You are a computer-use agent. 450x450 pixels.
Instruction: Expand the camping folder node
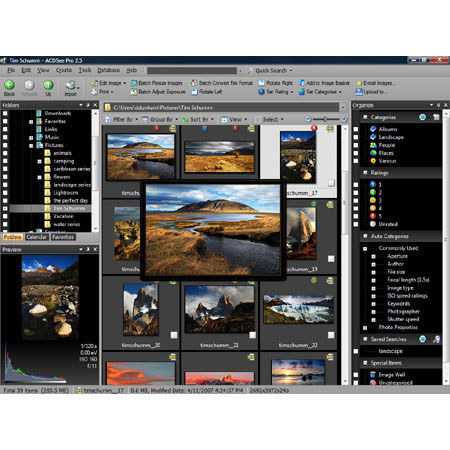click(39, 161)
